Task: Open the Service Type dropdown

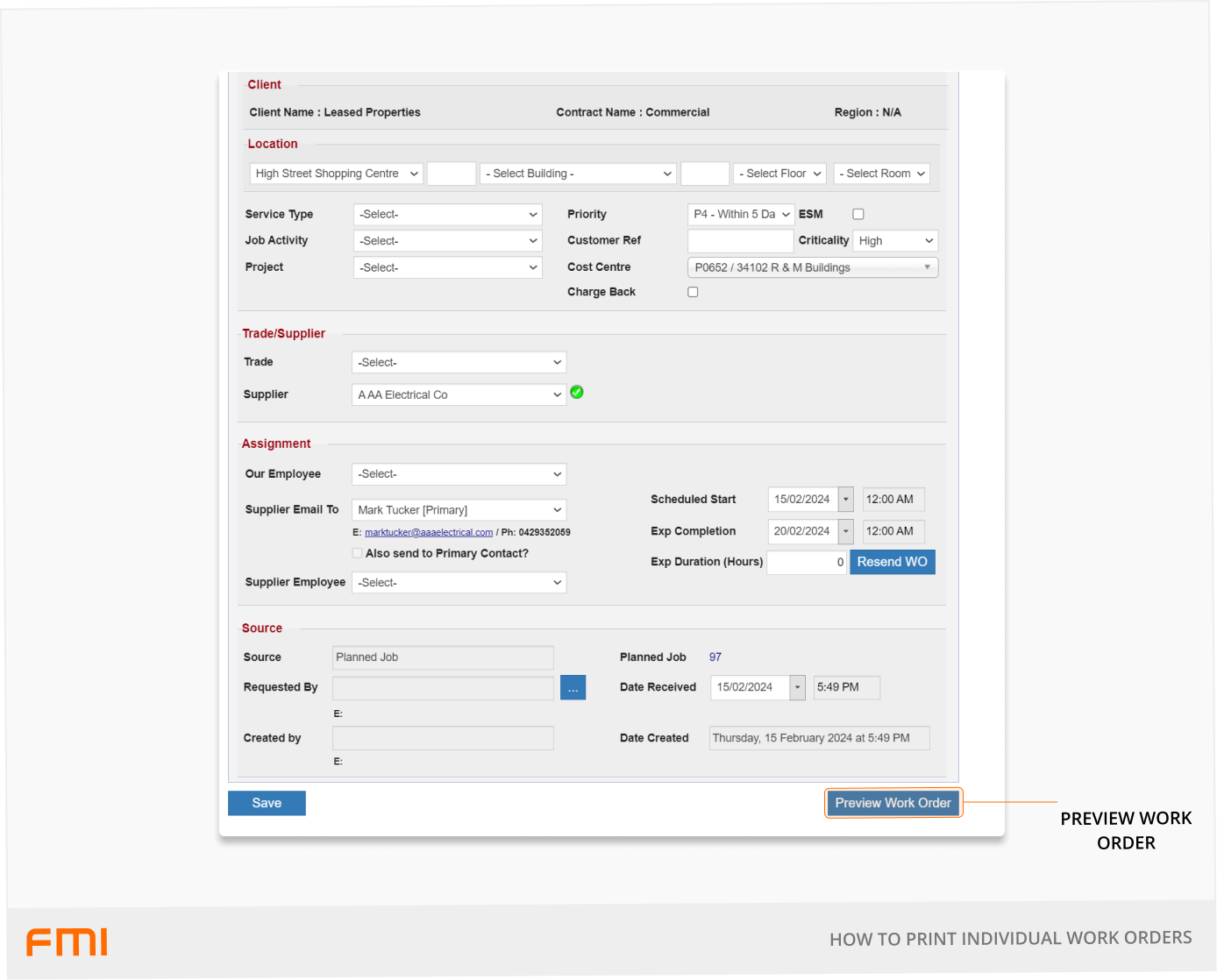Action: coord(447,215)
